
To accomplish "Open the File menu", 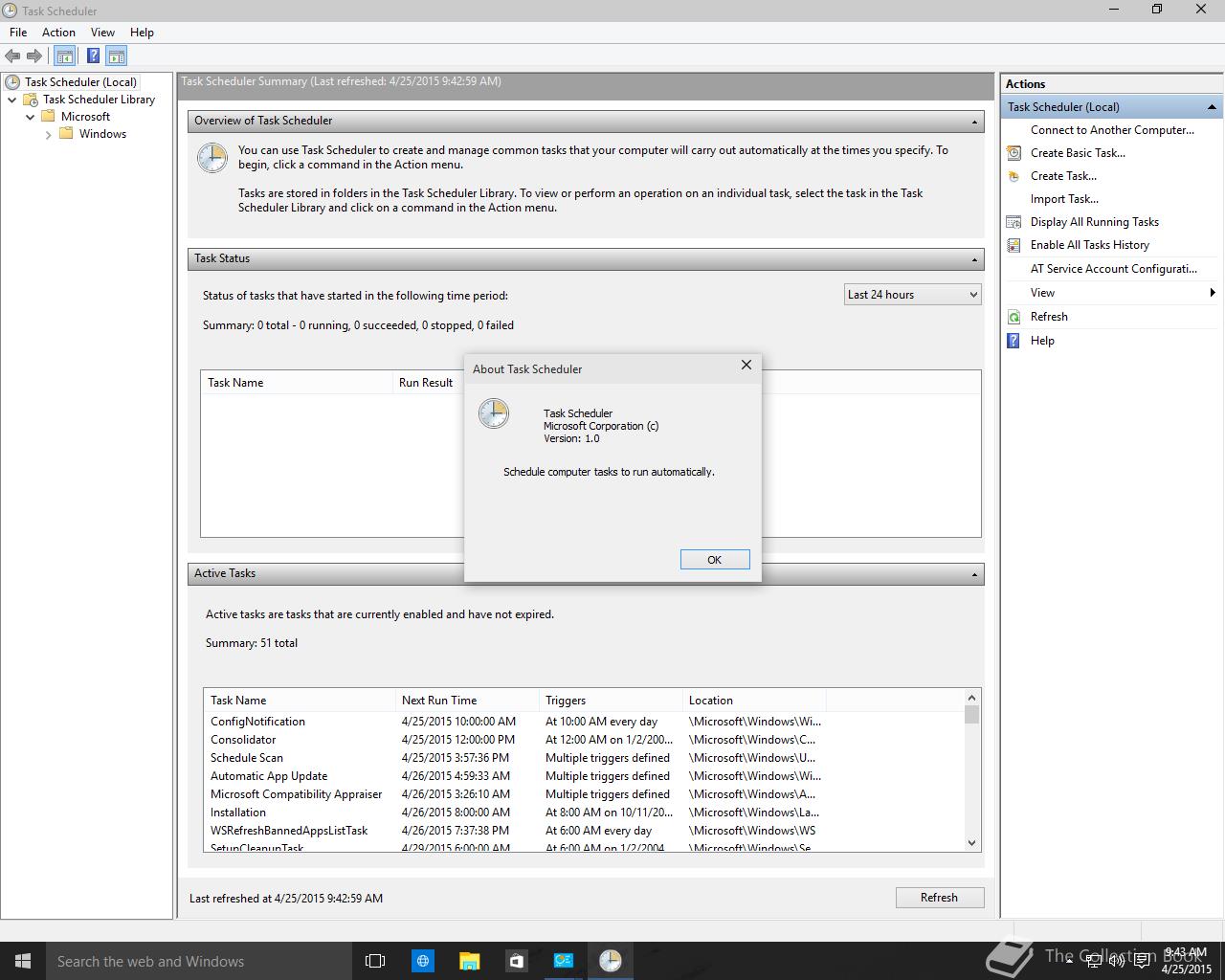I will pyautogui.click(x=18, y=33).
